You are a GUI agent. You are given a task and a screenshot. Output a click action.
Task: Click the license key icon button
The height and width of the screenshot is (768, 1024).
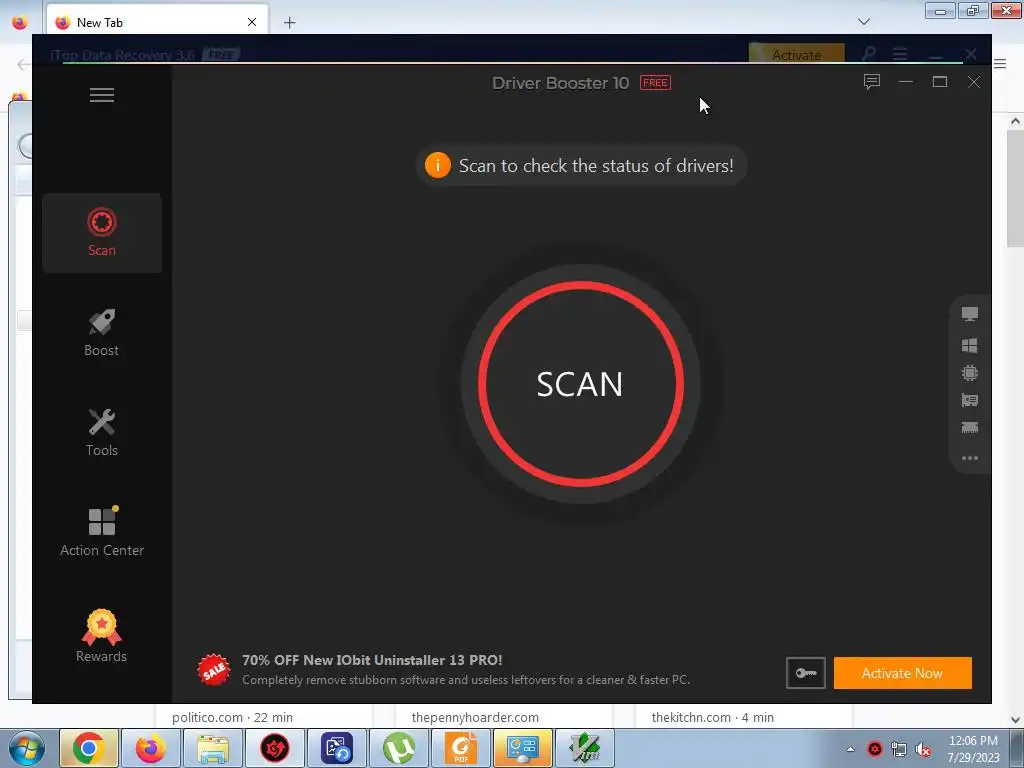[805, 673]
